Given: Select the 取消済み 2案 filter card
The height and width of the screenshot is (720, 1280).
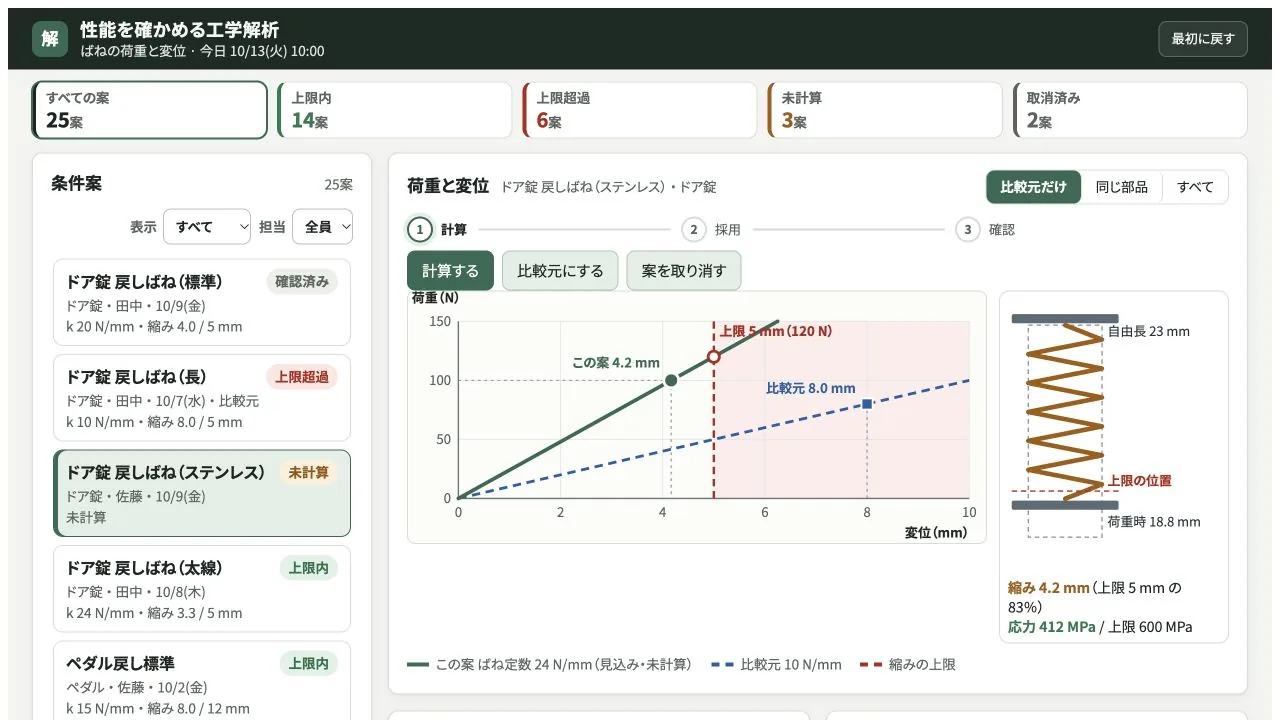Looking at the screenshot, I should point(1130,110).
